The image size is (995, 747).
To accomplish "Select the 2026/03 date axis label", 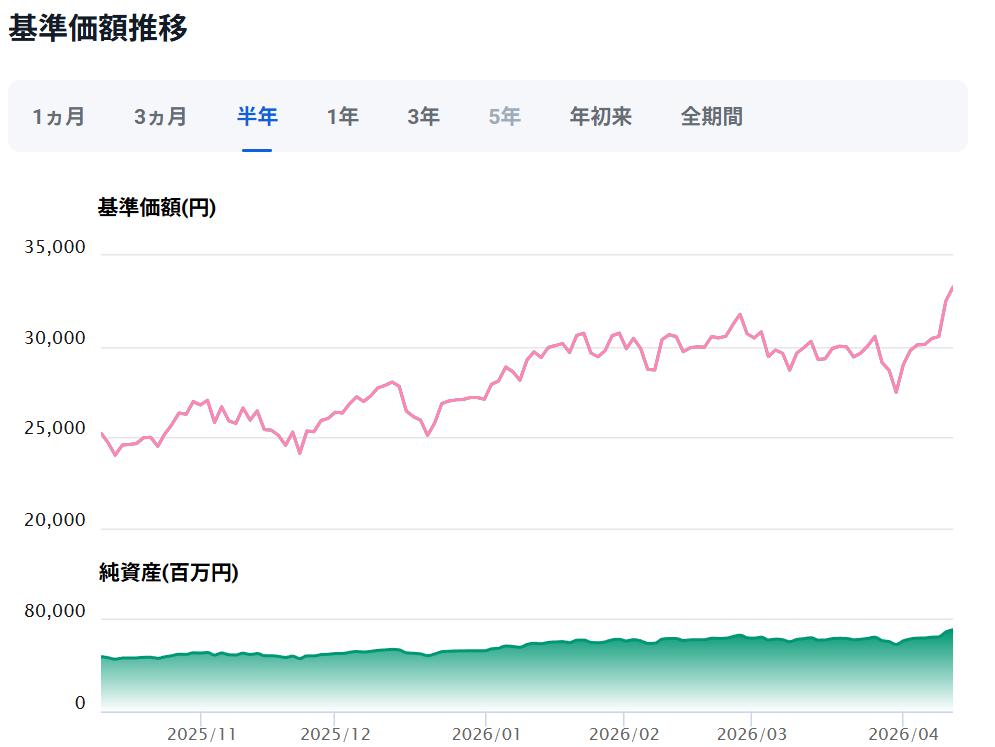I will (752, 734).
